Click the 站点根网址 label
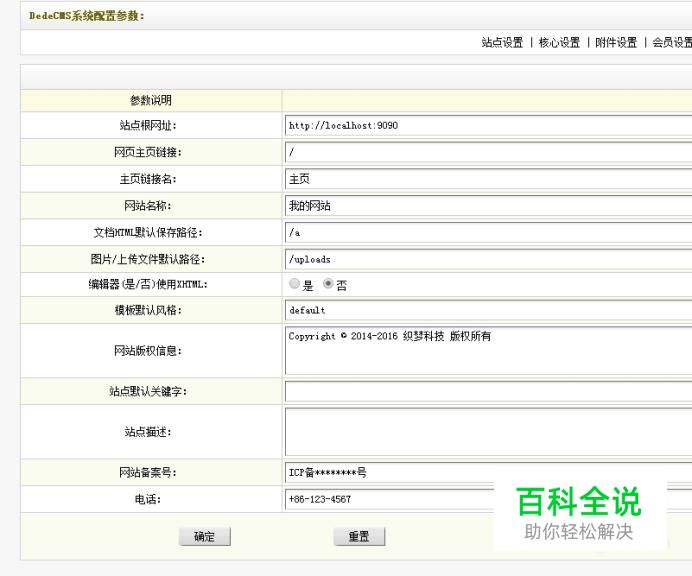 coord(148,126)
